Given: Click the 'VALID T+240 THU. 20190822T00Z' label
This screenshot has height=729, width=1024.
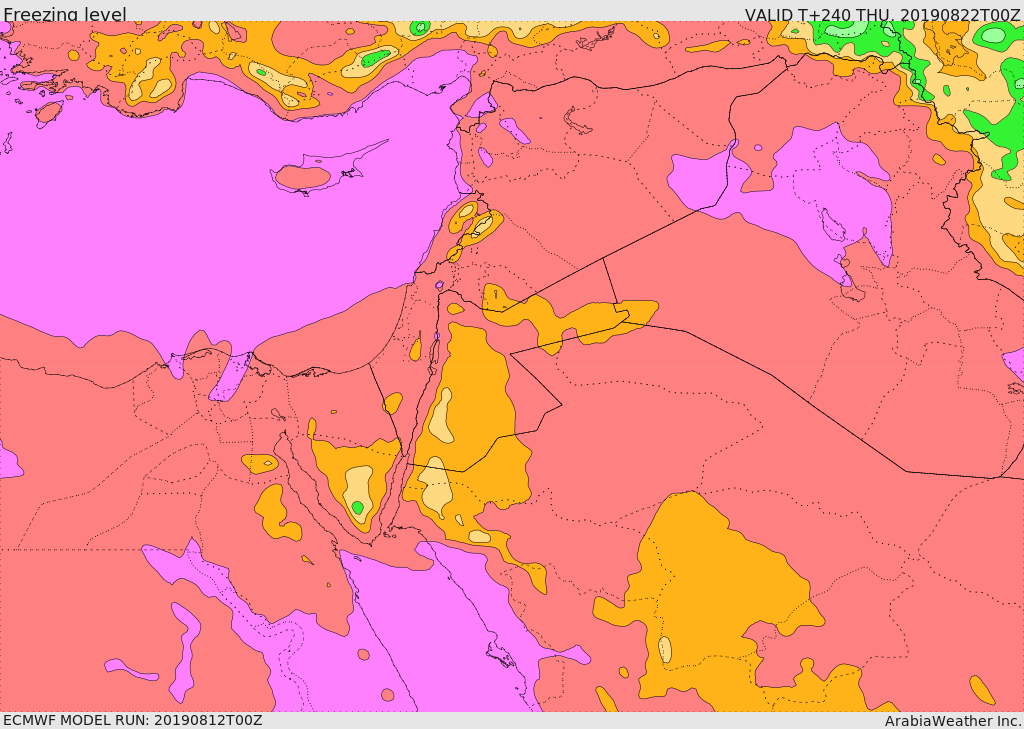Looking at the screenshot, I should coord(882,14).
